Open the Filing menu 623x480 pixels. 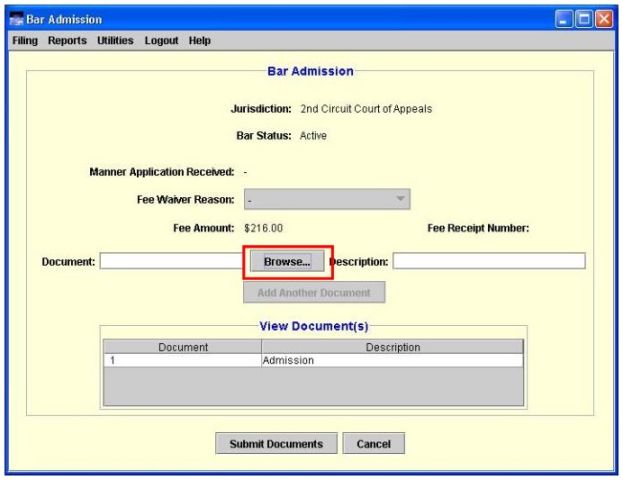coord(25,41)
